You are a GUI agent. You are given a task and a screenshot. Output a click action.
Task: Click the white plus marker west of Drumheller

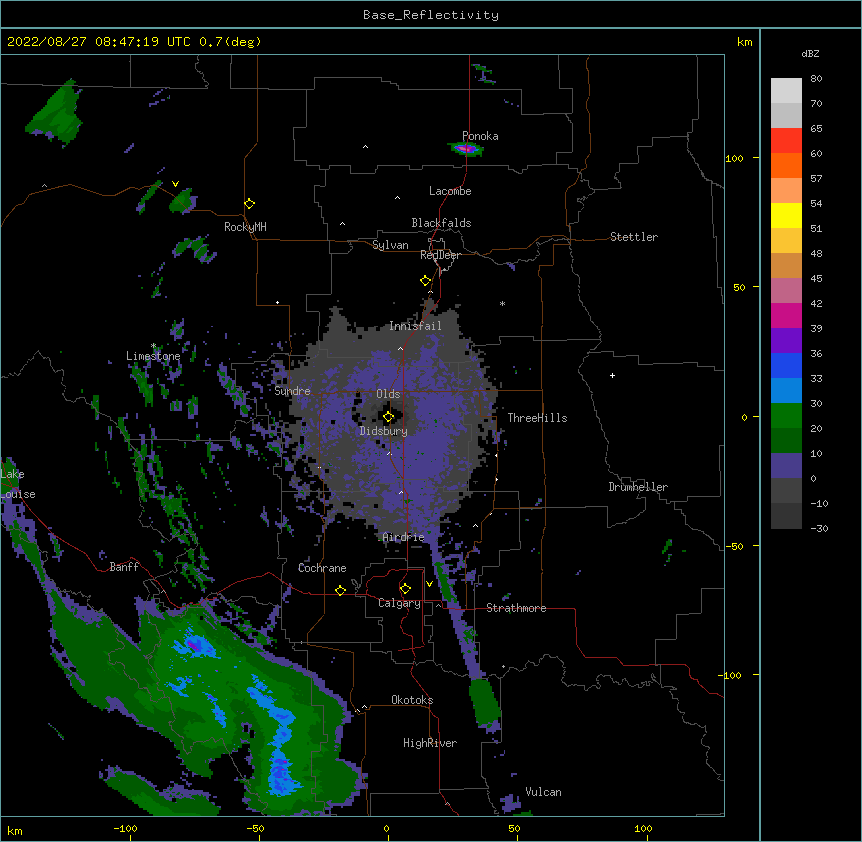click(612, 375)
